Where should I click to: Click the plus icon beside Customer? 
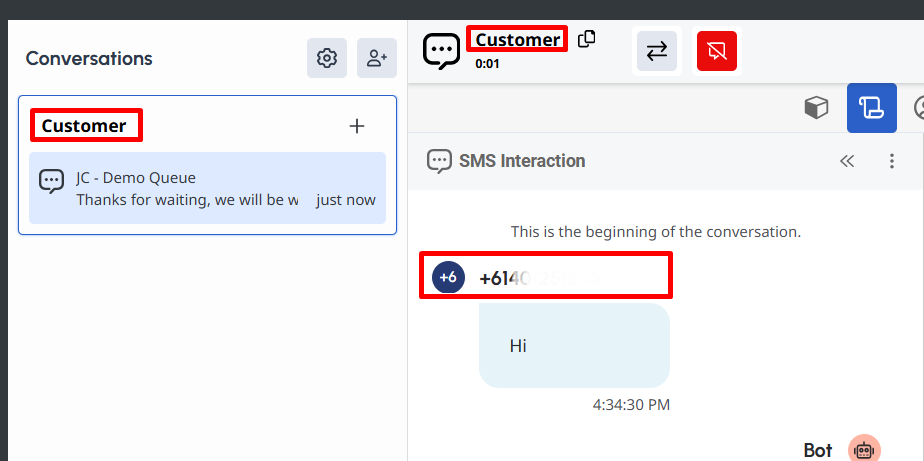[x=357, y=126]
